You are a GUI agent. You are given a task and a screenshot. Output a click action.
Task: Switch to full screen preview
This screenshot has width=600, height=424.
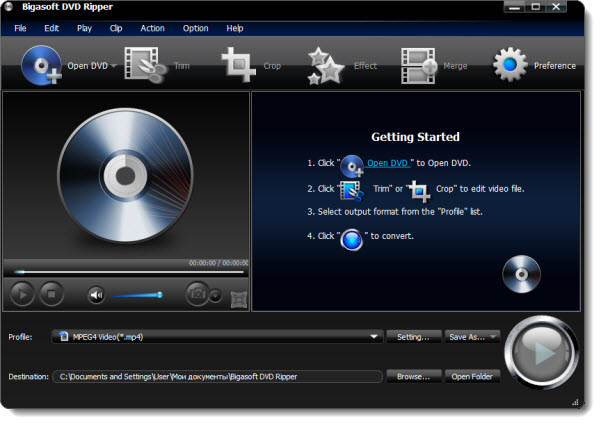pos(238,297)
